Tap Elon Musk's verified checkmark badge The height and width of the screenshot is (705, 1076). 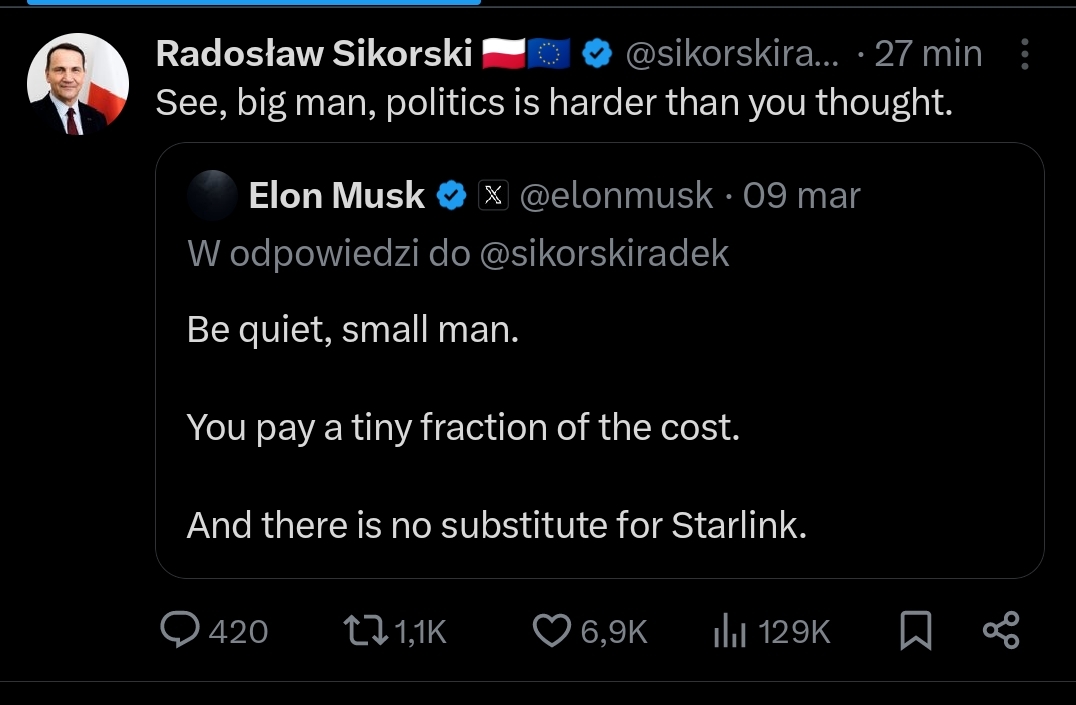click(x=453, y=196)
